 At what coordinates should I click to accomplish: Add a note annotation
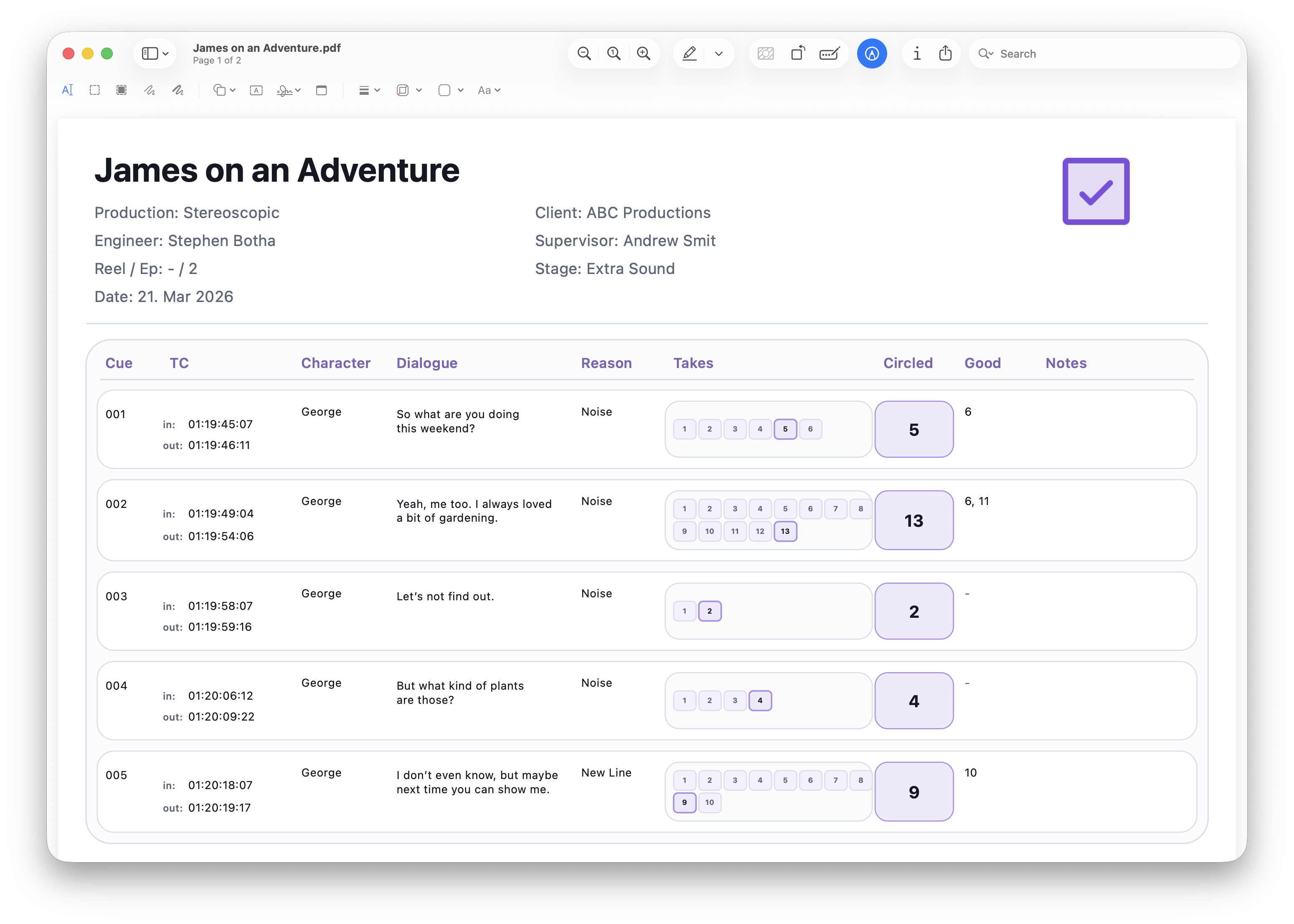[321, 90]
